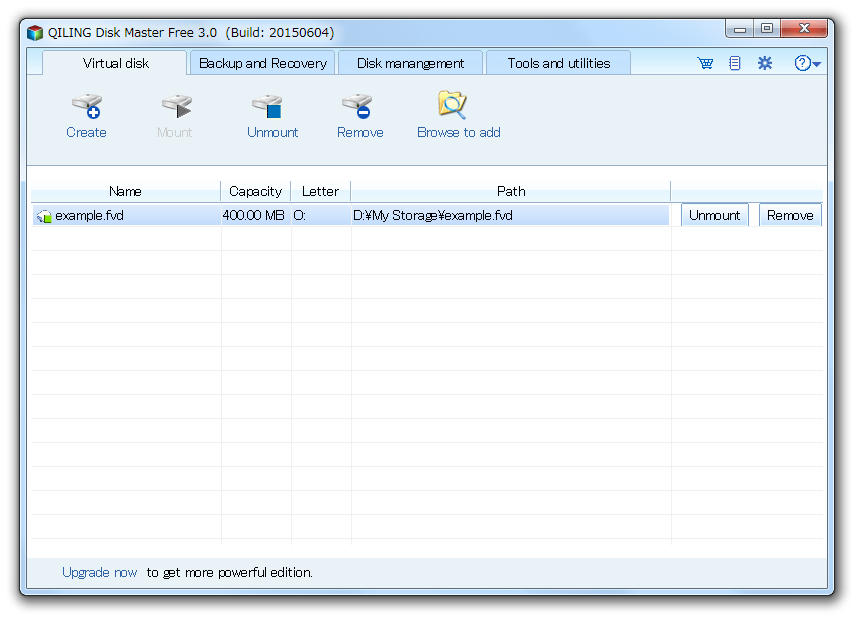This screenshot has width=857, height=620.
Task: Click the Remove toolbar icon
Action: tap(357, 106)
